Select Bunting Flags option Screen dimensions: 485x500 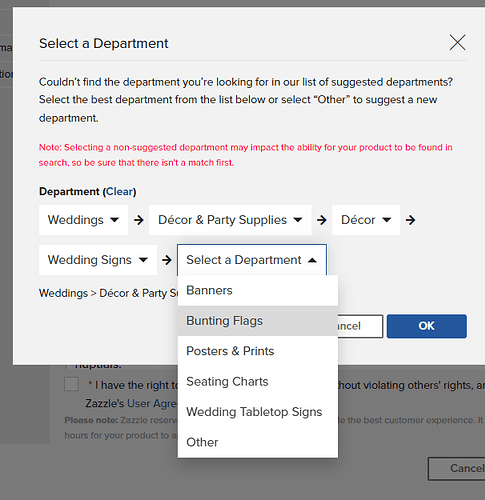coord(258,321)
